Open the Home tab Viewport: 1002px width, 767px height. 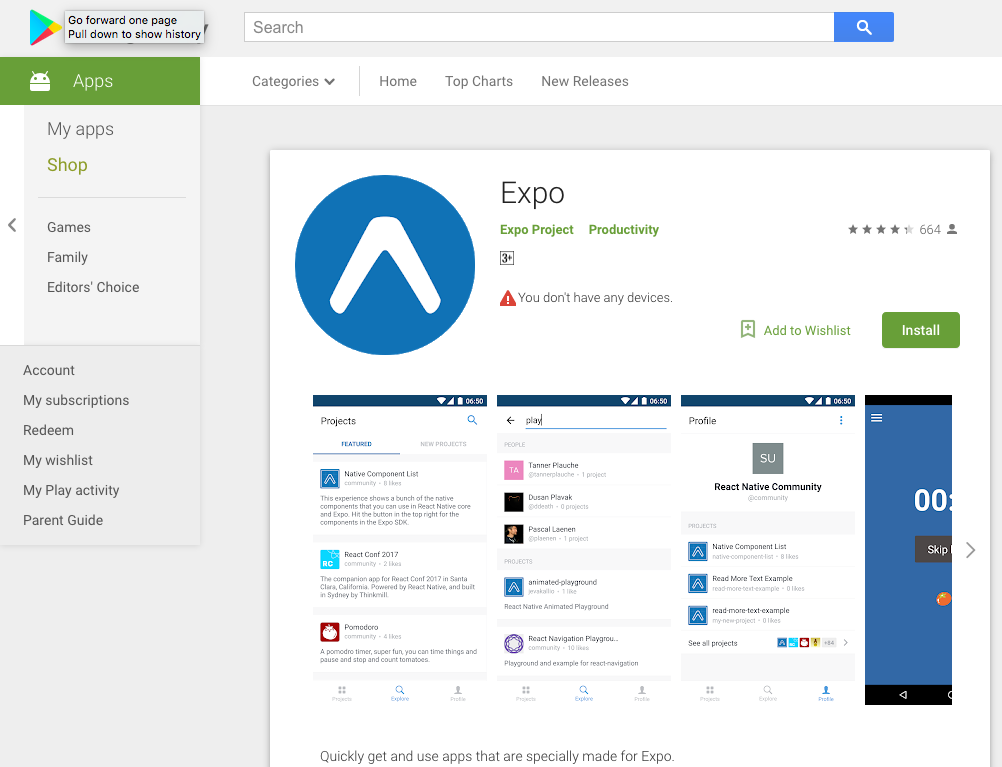(397, 81)
